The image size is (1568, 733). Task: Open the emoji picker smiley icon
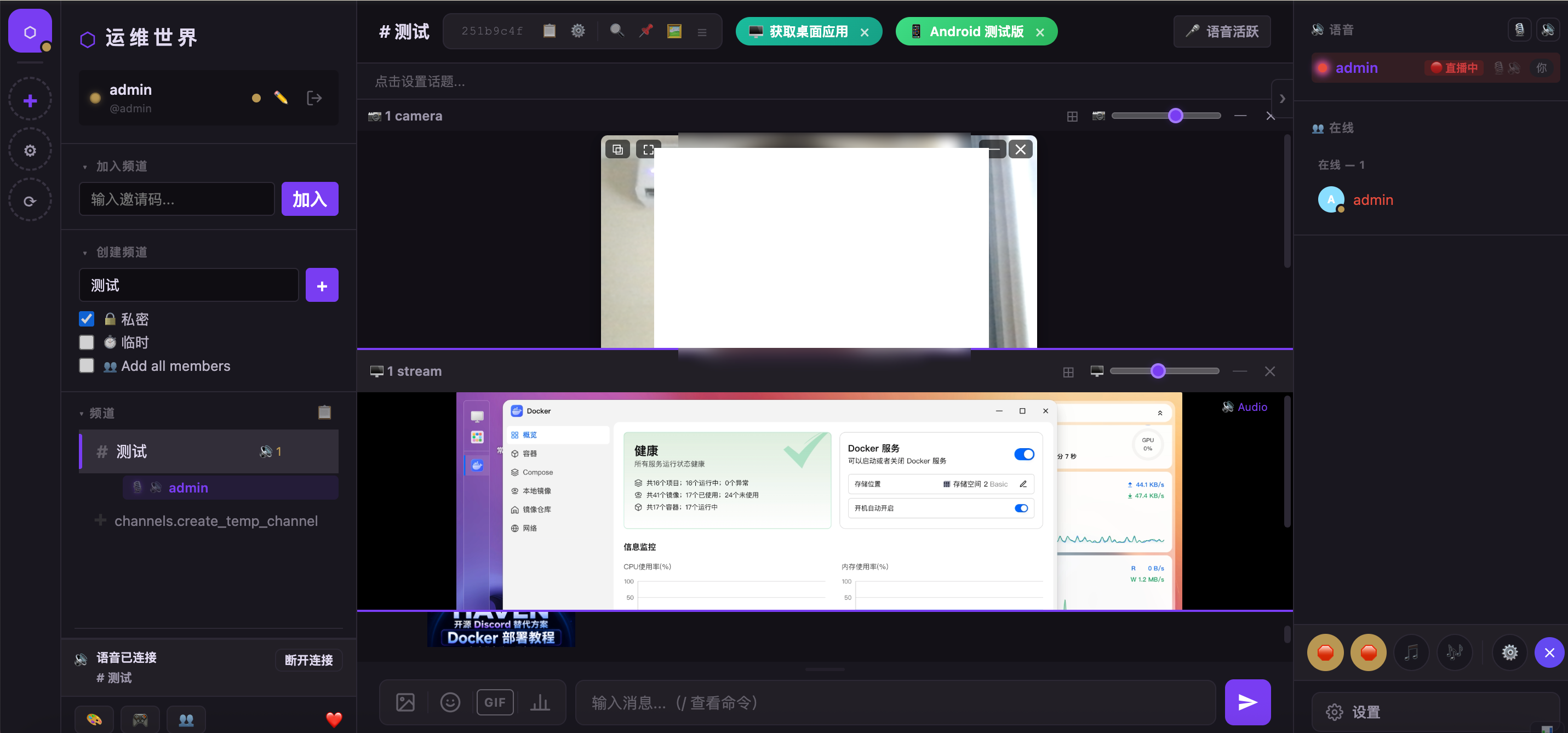(450, 702)
